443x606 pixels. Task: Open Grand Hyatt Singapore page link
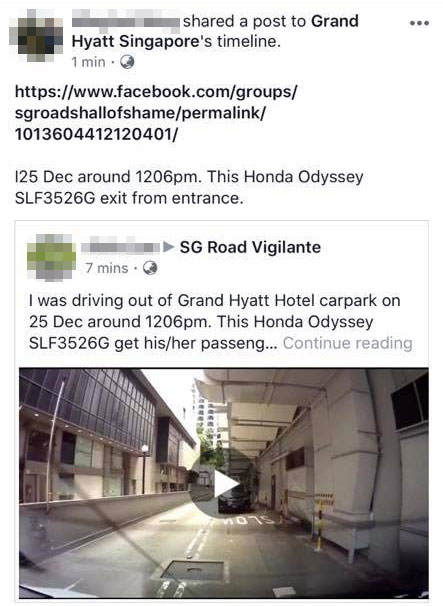[215, 31]
